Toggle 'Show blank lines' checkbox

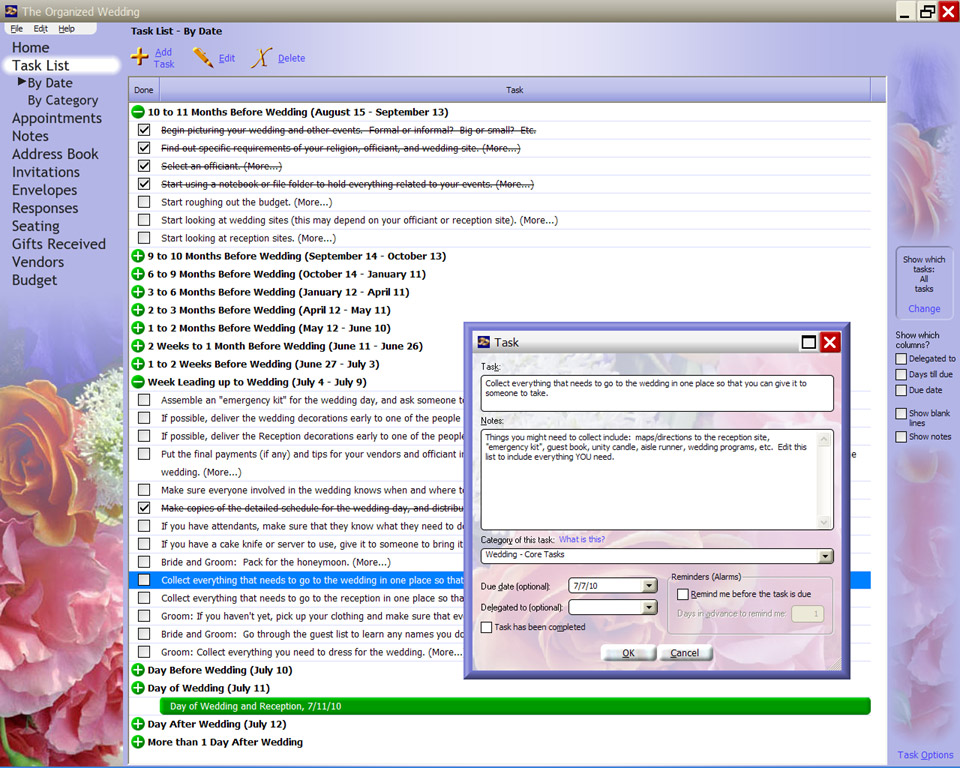click(901, 413)
